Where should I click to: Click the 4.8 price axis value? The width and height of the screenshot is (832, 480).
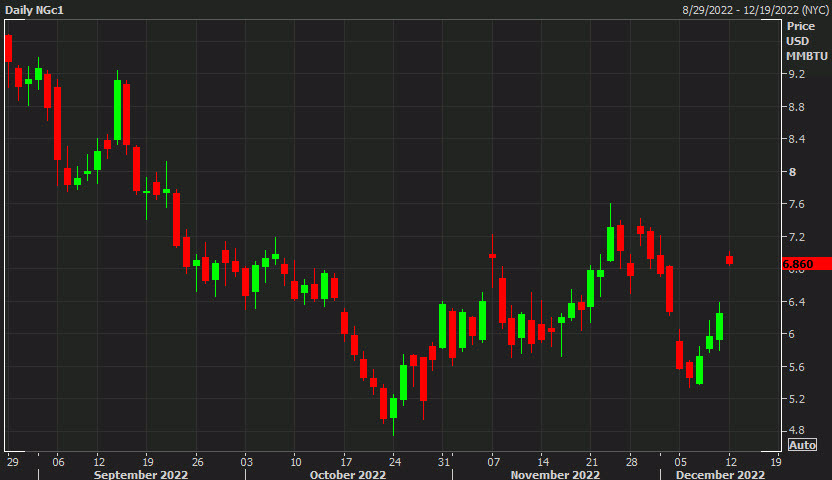tap(796, 430)
